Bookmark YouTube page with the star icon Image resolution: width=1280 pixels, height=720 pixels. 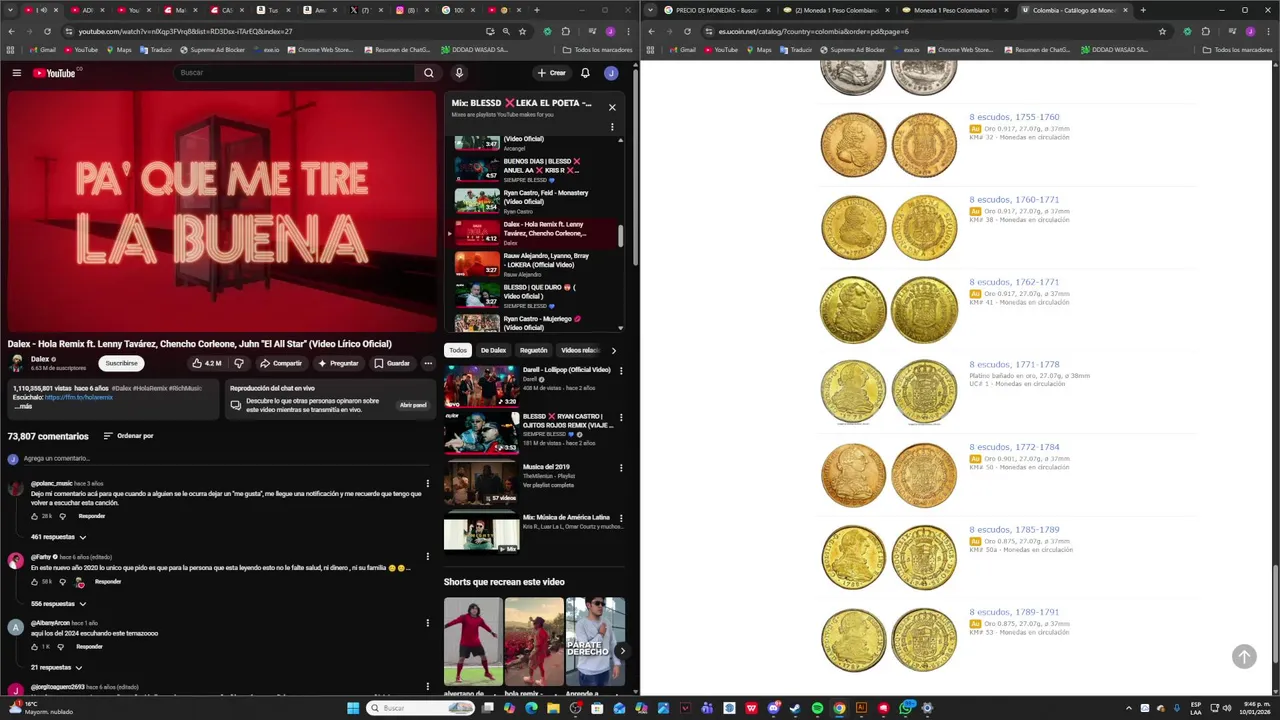tap(522, 31)
